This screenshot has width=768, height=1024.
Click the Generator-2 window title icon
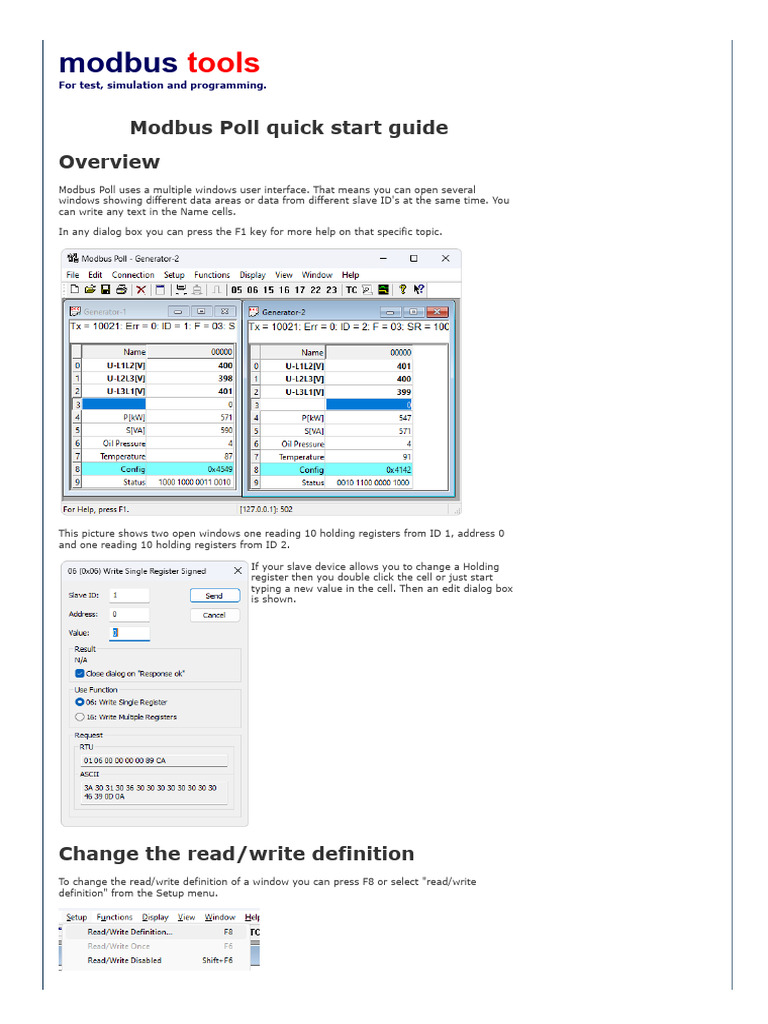coord(254,312)
